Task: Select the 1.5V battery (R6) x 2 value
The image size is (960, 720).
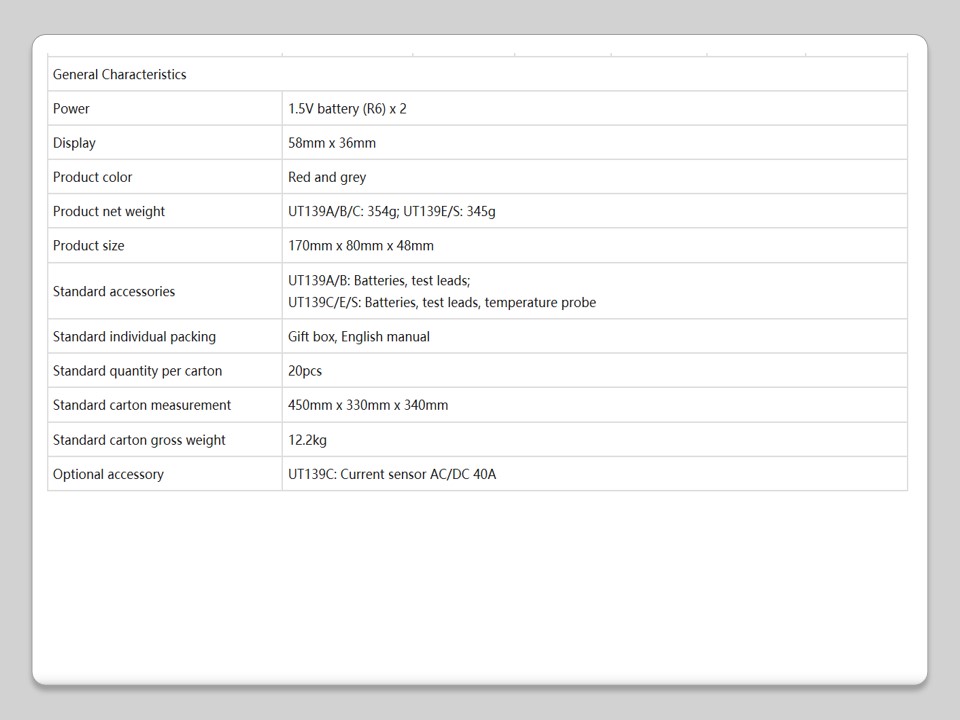Action: pos(347,108)
